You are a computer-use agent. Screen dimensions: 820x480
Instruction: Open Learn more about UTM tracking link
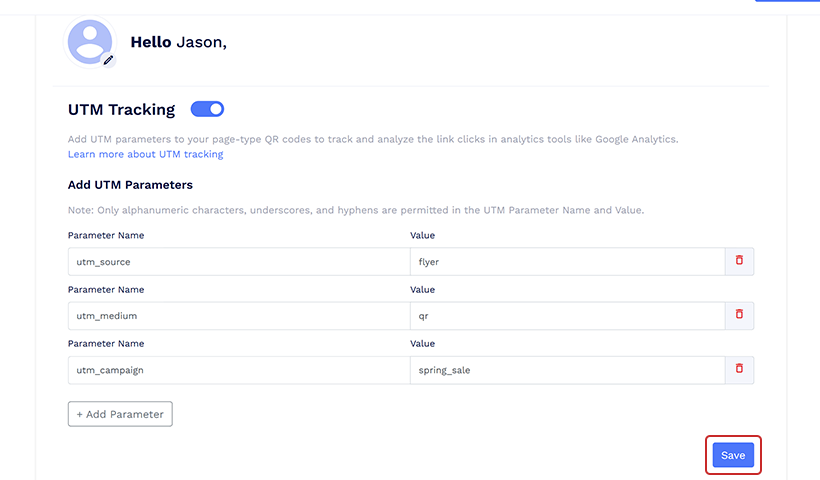[x=145, y=154]
